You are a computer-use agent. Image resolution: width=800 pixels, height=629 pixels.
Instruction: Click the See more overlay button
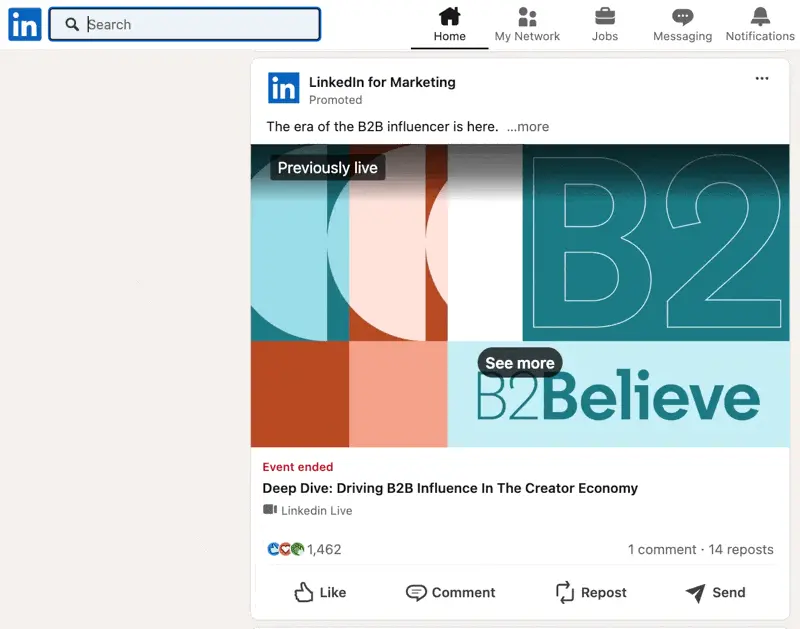520,363
